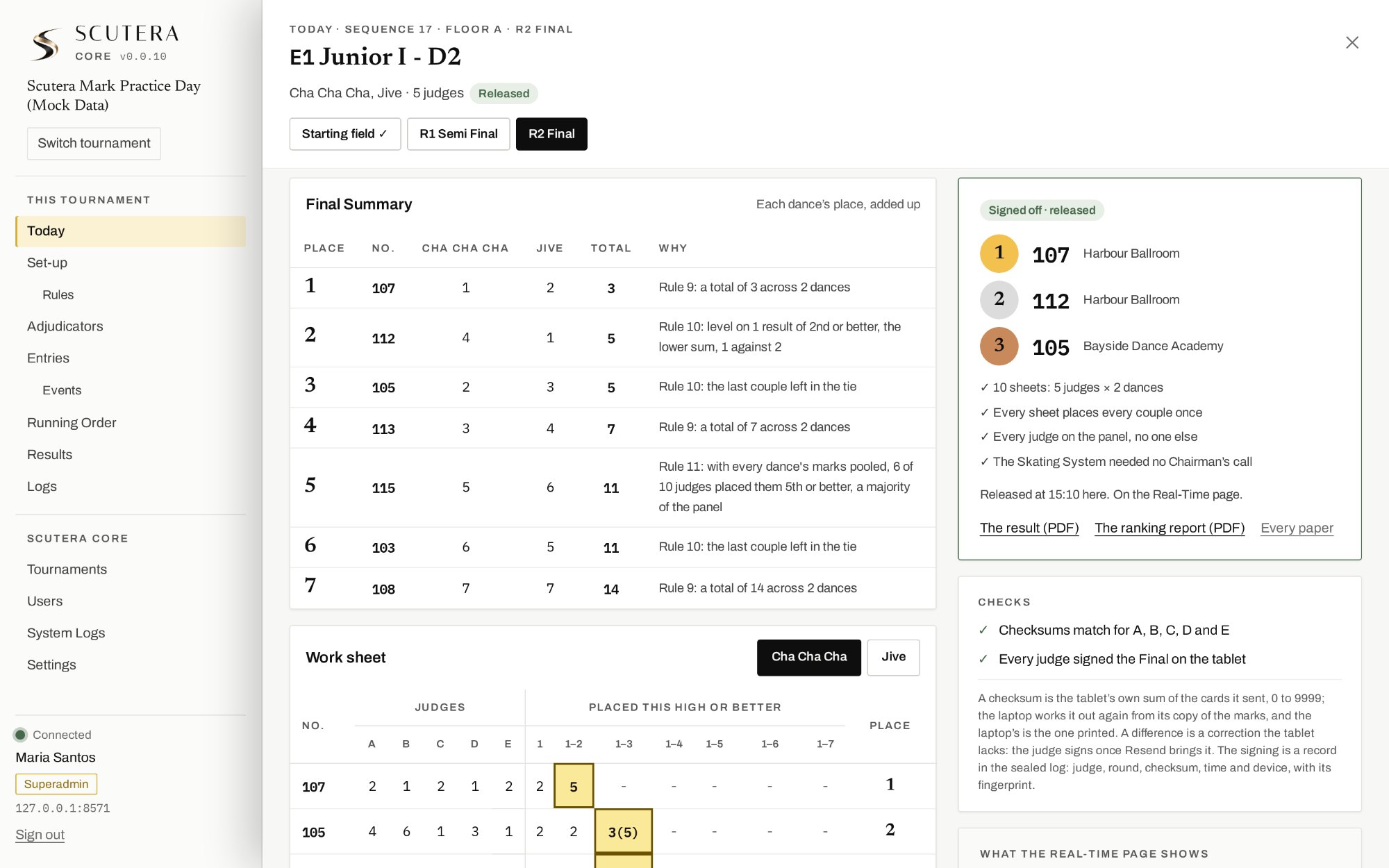
Task: Select the R2 Final tab
Action: point(551,134)
